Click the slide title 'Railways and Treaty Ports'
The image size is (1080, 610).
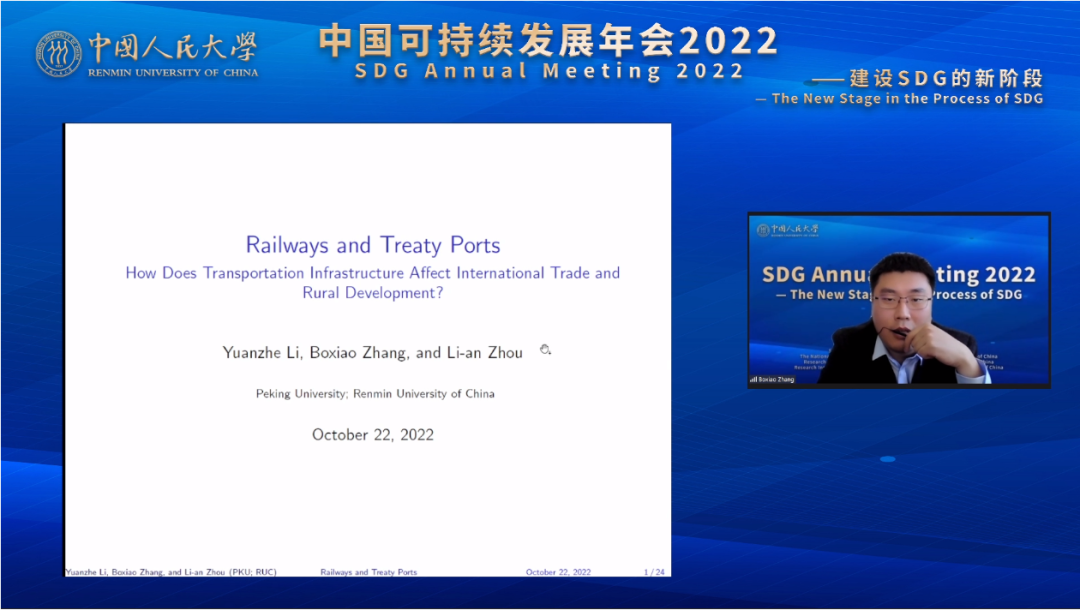373,245
